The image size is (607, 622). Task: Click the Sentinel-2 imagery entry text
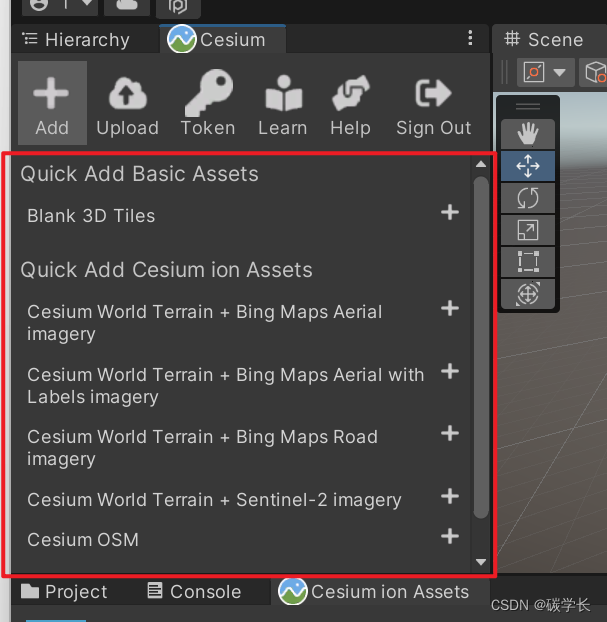pos(214,500)
